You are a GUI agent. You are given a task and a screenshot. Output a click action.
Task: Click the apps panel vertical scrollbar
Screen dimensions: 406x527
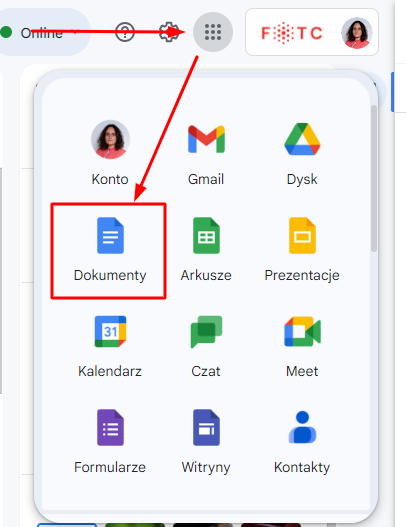click(x=374, y=178)
